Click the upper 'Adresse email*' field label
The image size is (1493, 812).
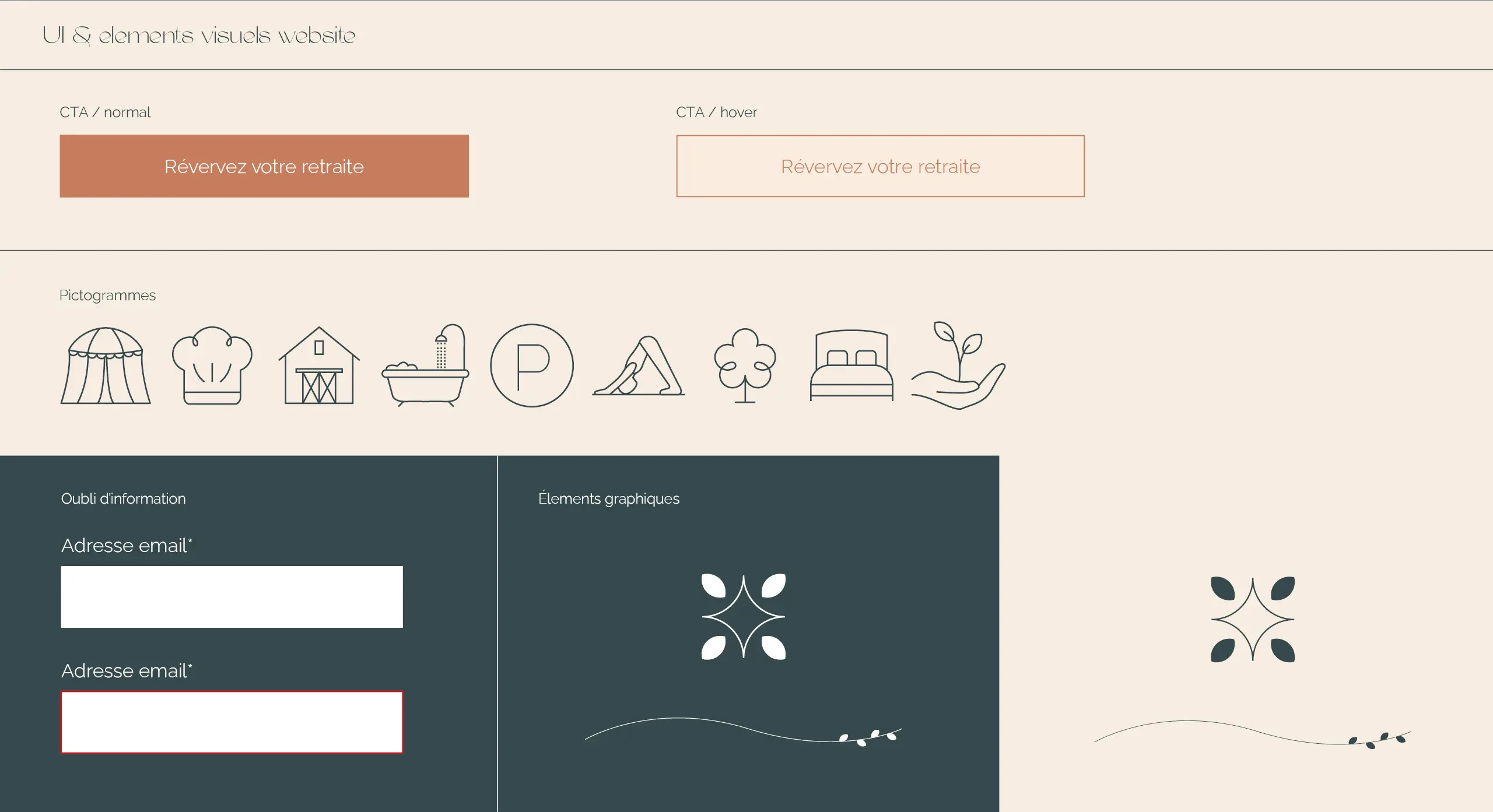[127, 546]
